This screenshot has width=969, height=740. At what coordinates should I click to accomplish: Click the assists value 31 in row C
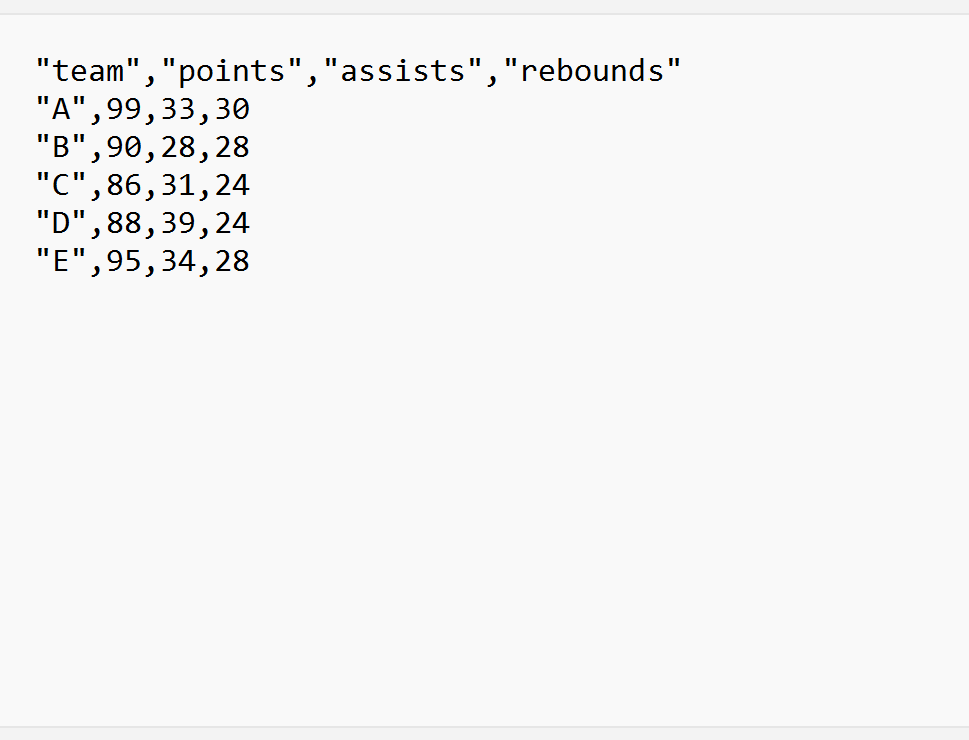pos(178,185)
